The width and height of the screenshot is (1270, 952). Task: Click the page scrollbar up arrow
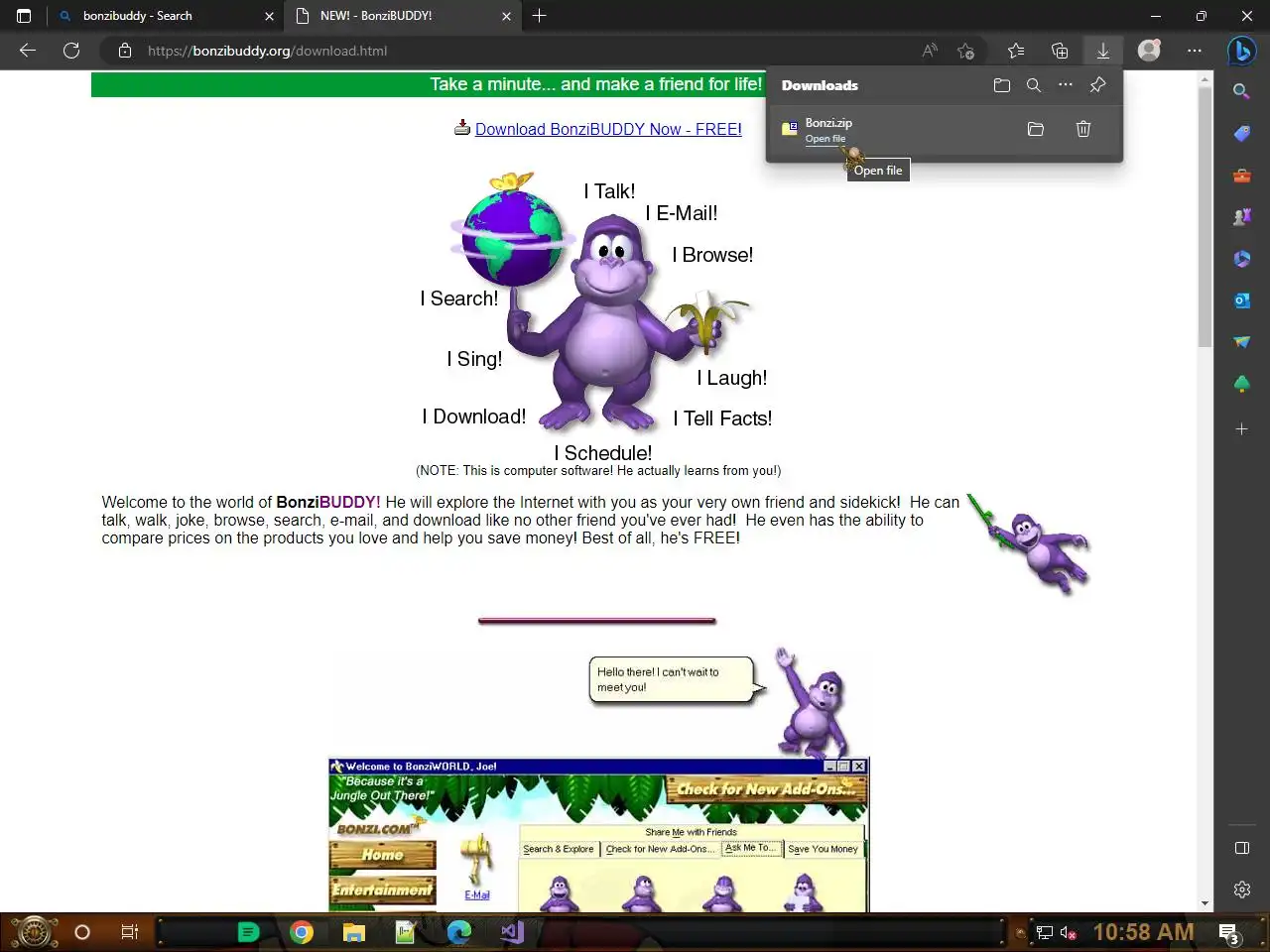point(1206,78)
